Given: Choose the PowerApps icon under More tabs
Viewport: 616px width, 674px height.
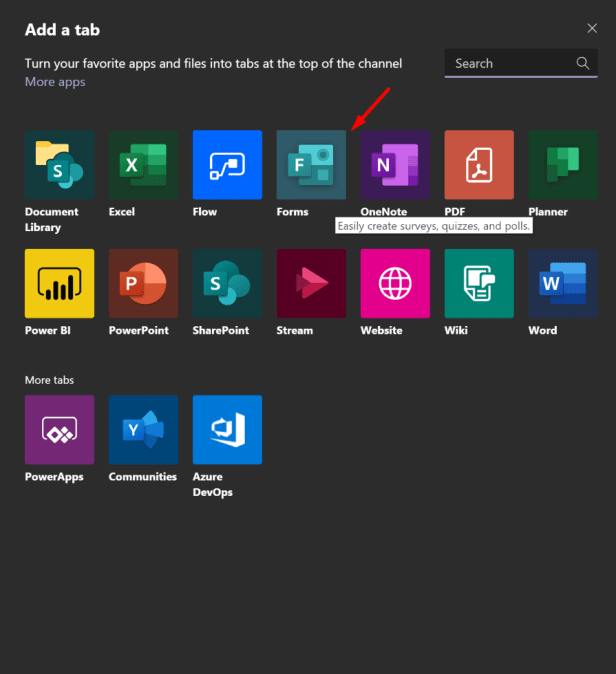Looking at the screenshot, I should point(59,430).
